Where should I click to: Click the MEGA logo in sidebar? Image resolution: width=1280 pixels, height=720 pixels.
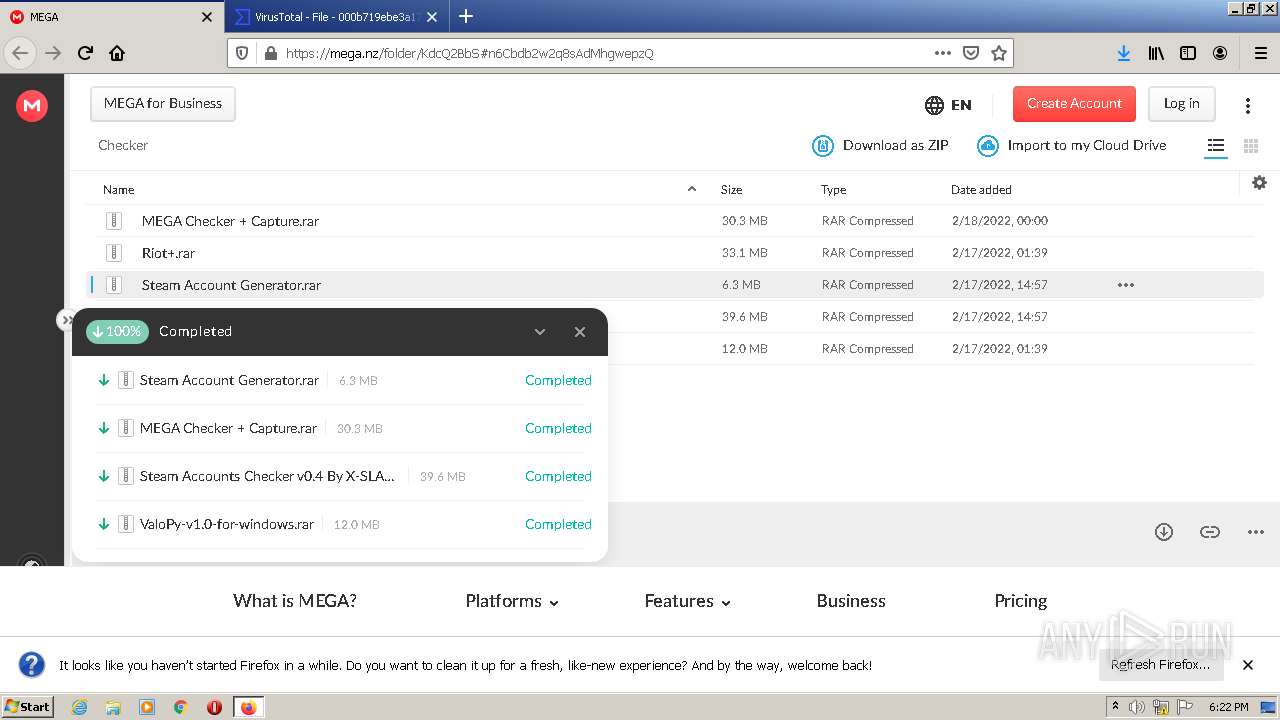pos(32,104)
